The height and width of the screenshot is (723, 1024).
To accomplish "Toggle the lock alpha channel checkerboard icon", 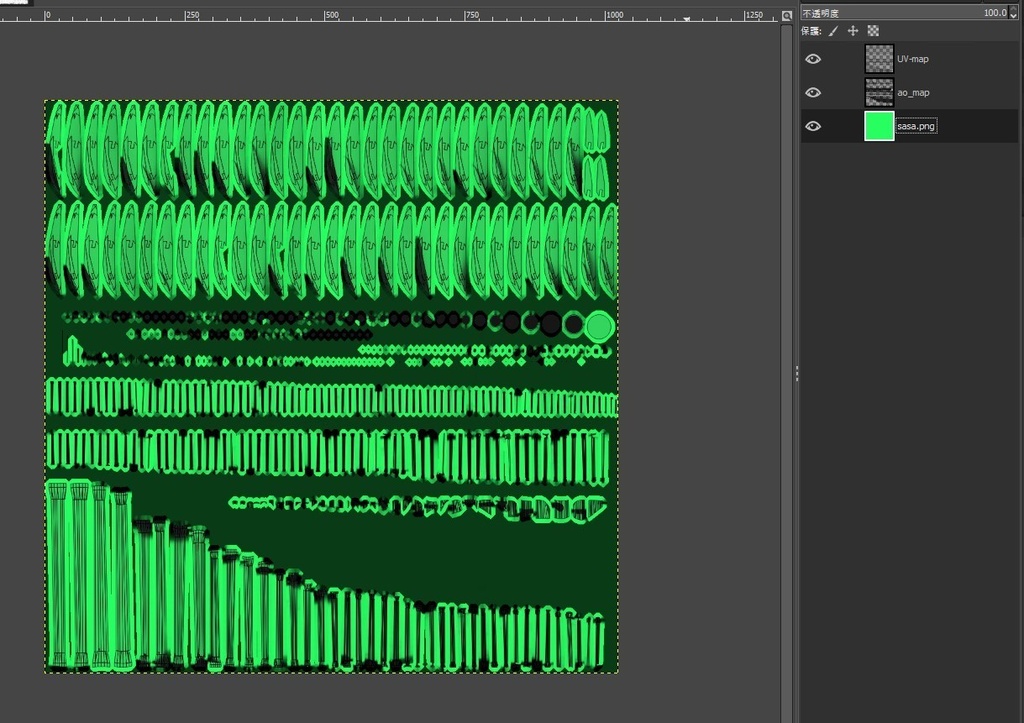I will pos(873,31).
